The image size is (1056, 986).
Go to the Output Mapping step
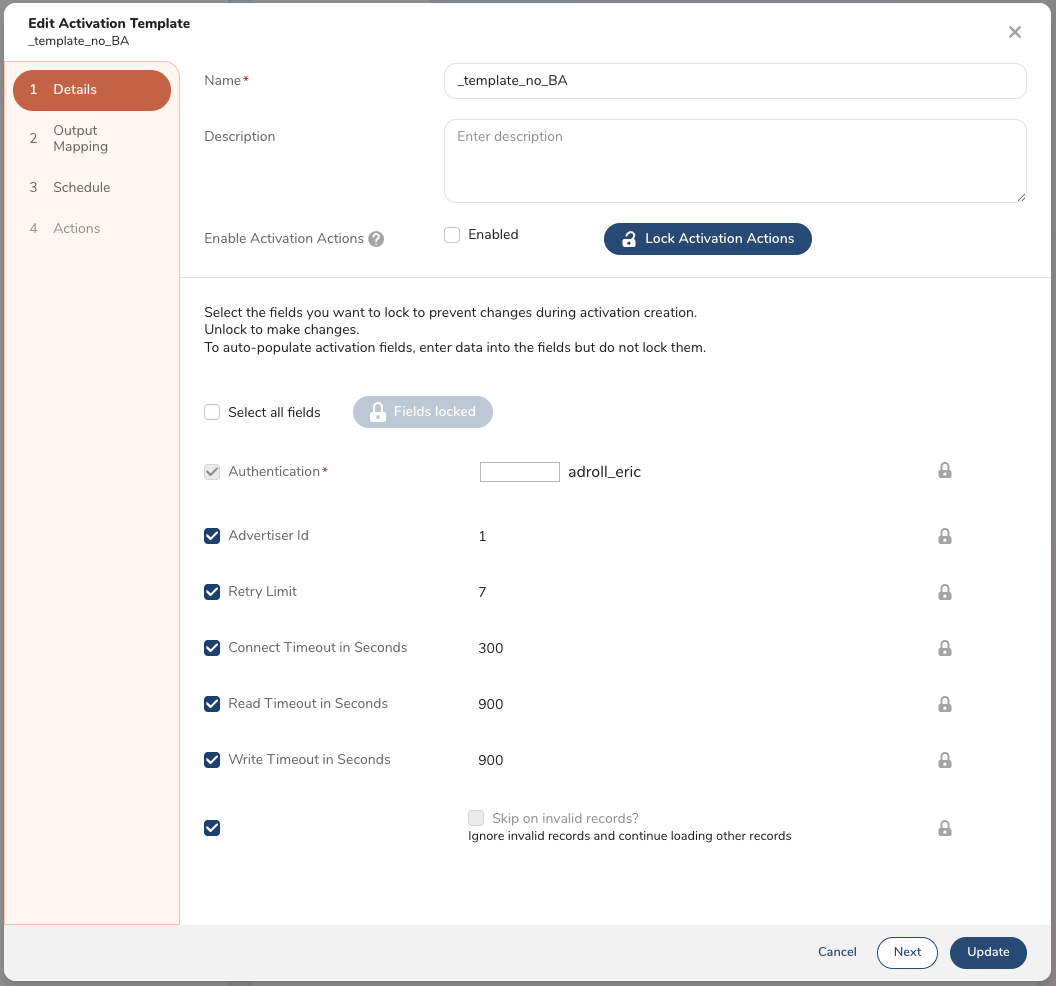coord(80,139)
